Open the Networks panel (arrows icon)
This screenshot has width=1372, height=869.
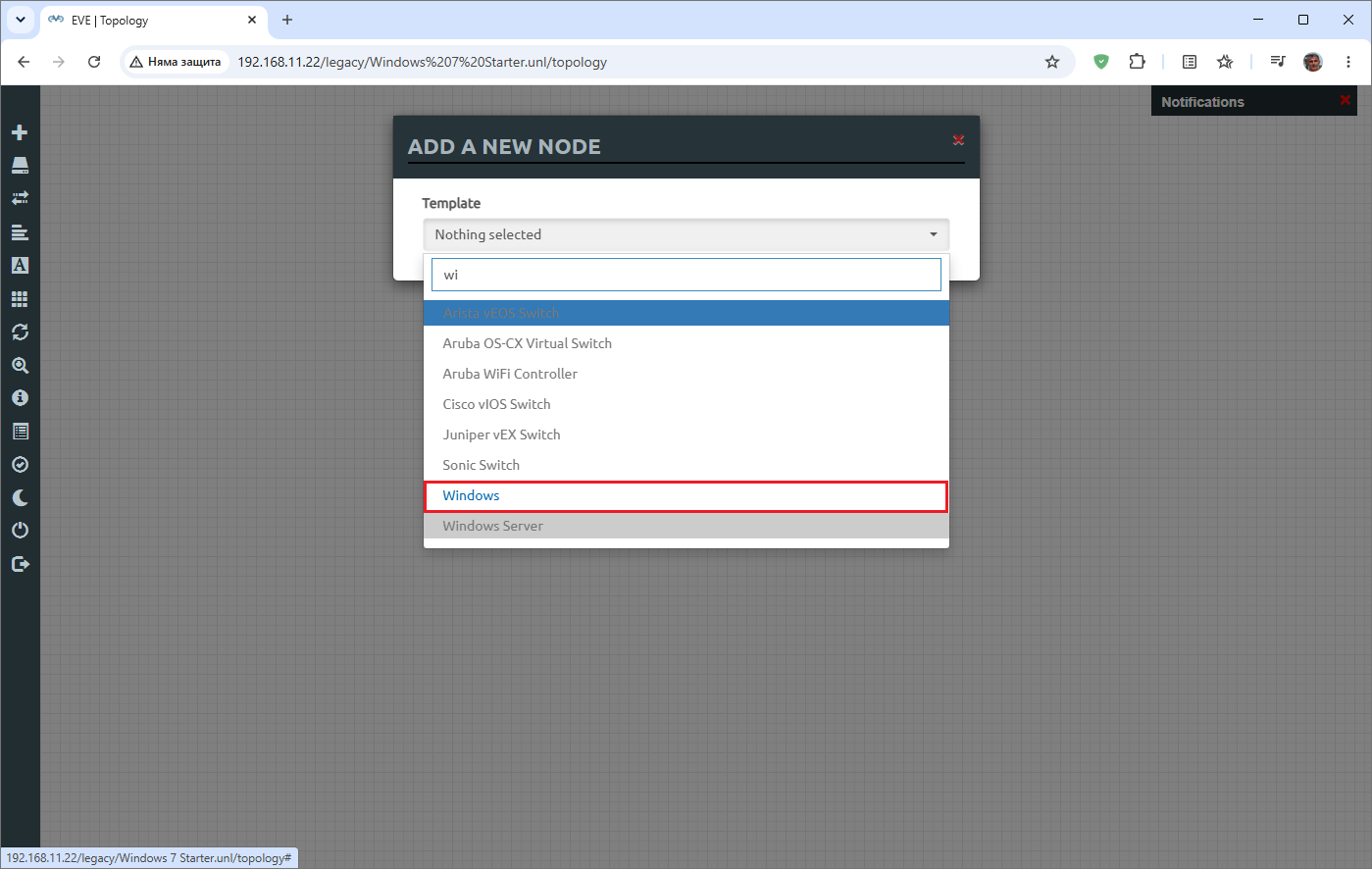point(20,198)
